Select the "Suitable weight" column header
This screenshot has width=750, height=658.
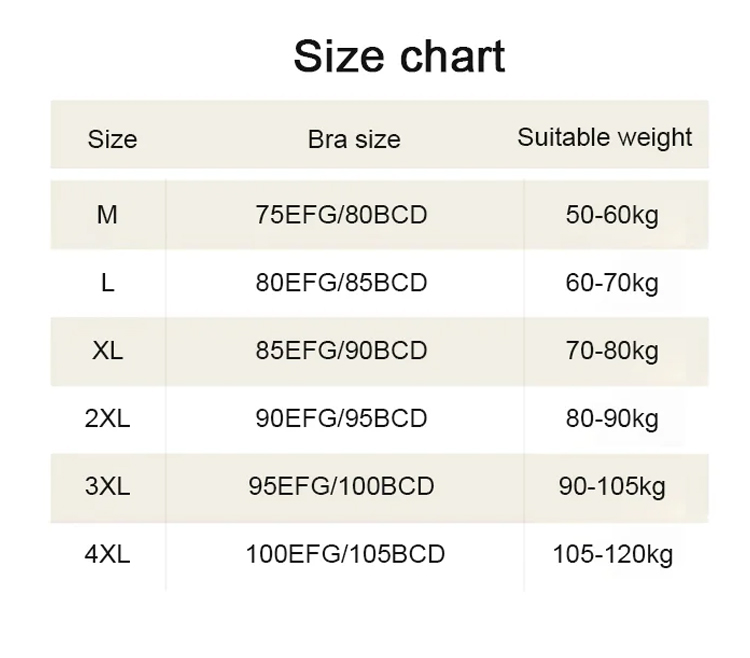[604, 138]
